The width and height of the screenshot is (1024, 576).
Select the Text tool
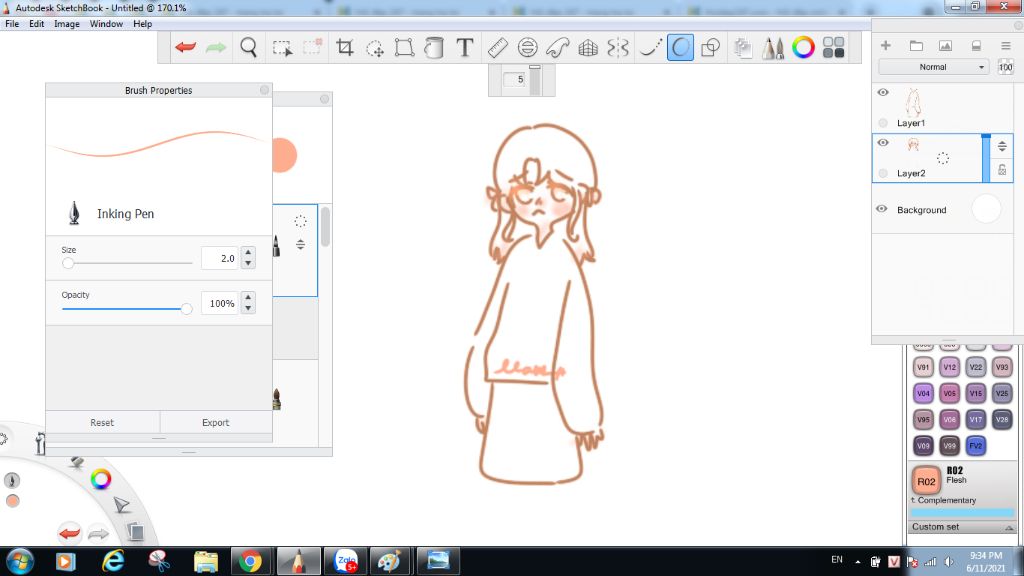point(464,47)
